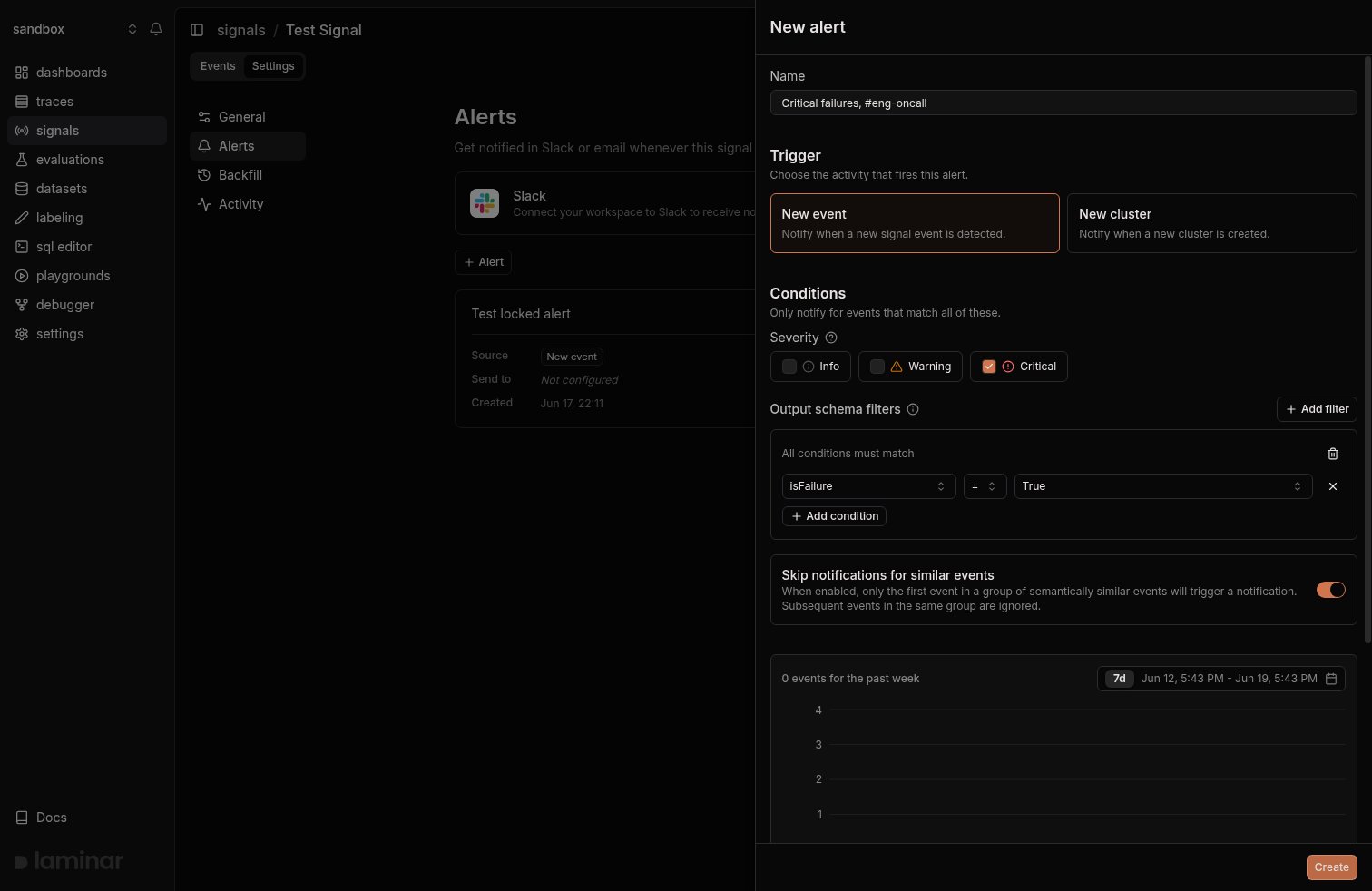This screenshot has height=891, width=1372.
Task: Disable Skip notifications for similar events
Action: (1331, 590)
